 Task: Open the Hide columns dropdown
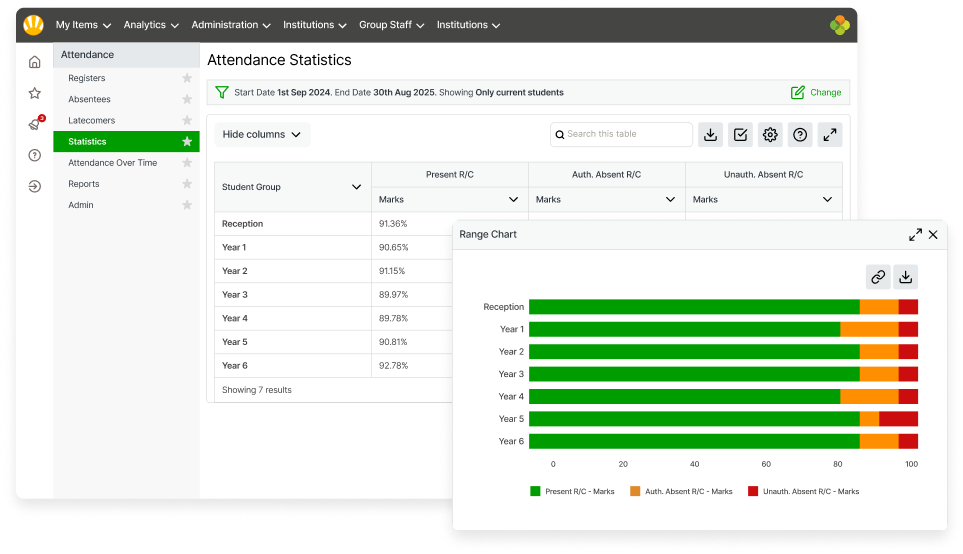pos(262,135)
